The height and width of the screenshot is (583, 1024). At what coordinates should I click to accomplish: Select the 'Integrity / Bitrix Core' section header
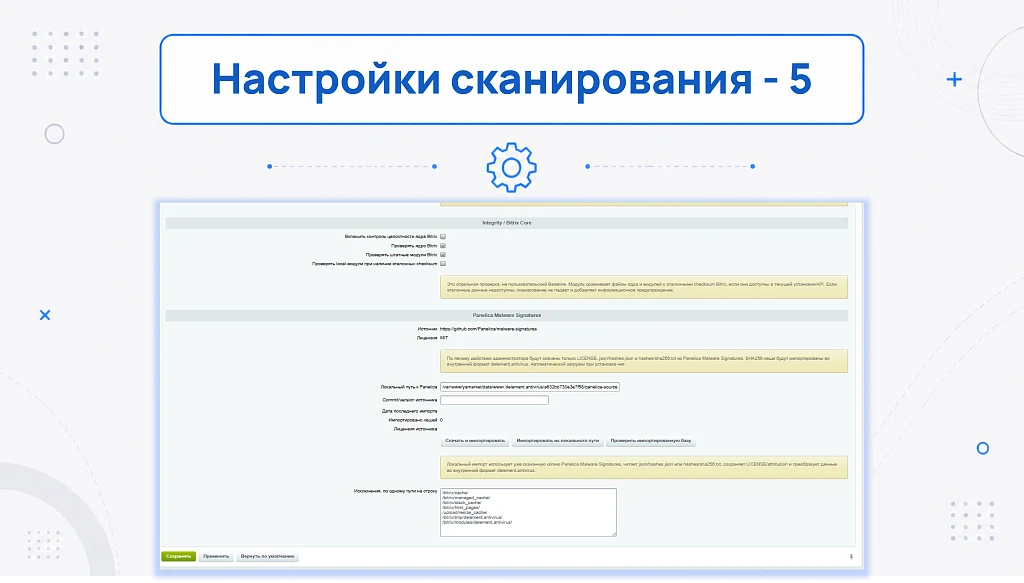(x=507, y=223)
